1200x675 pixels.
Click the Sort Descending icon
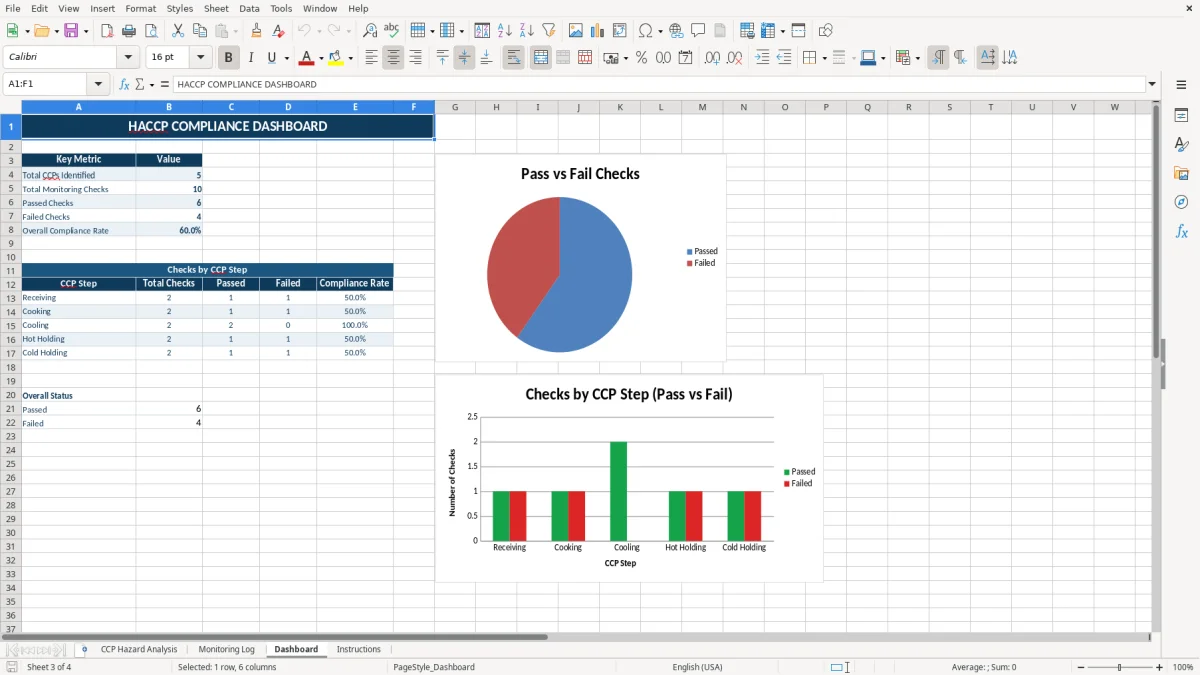527,31
